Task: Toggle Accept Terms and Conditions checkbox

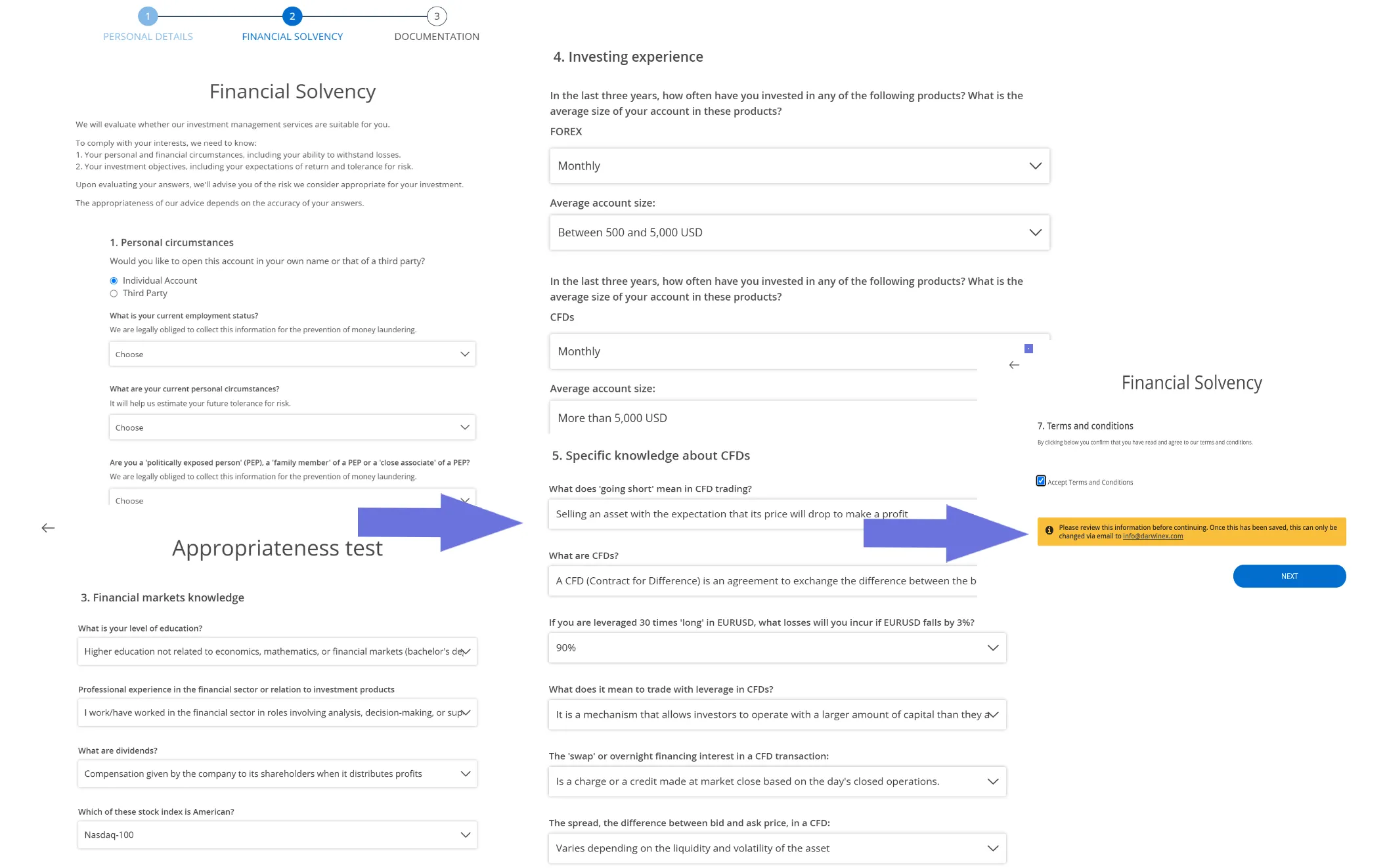Action: [x=1041, y=481]
